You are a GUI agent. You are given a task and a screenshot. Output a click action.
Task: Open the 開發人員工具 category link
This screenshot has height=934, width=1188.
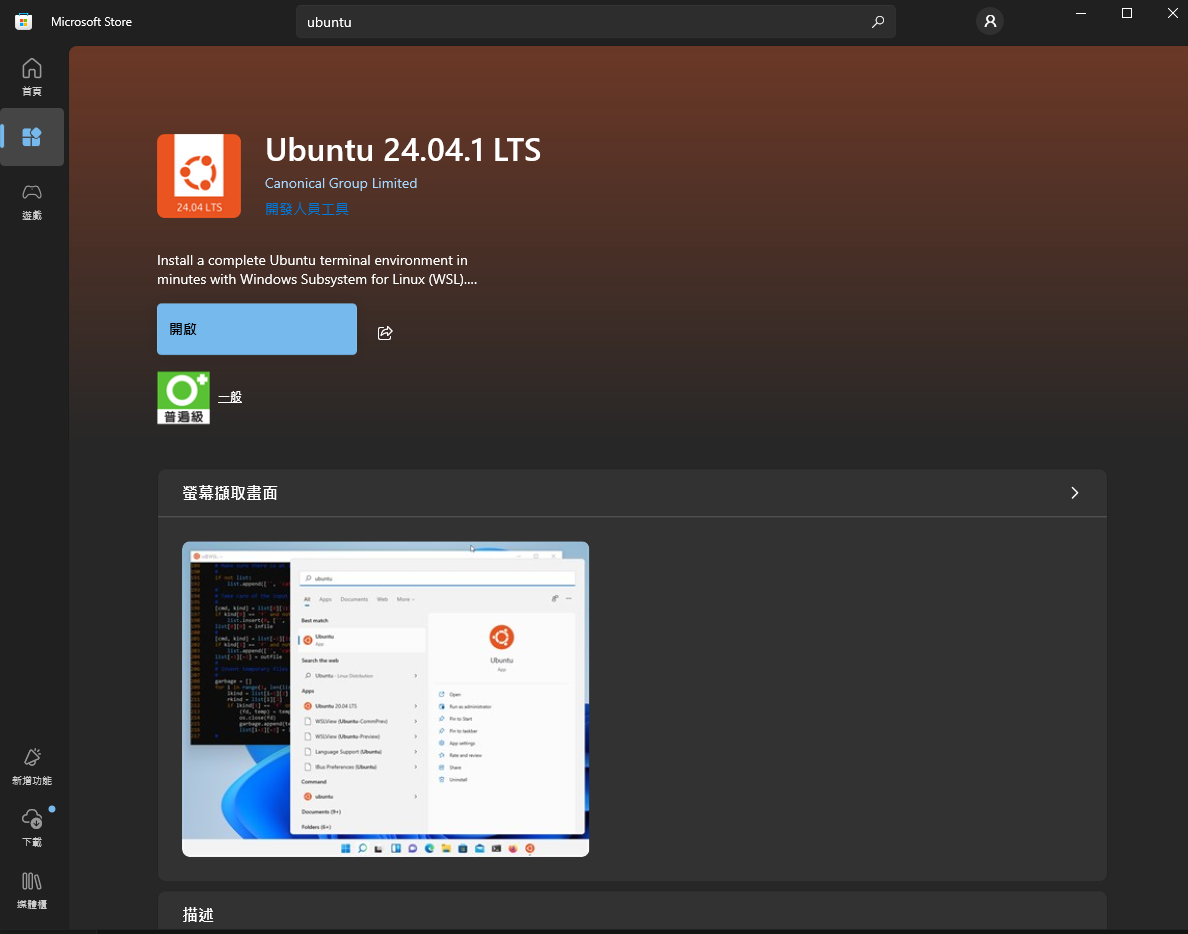307,208
